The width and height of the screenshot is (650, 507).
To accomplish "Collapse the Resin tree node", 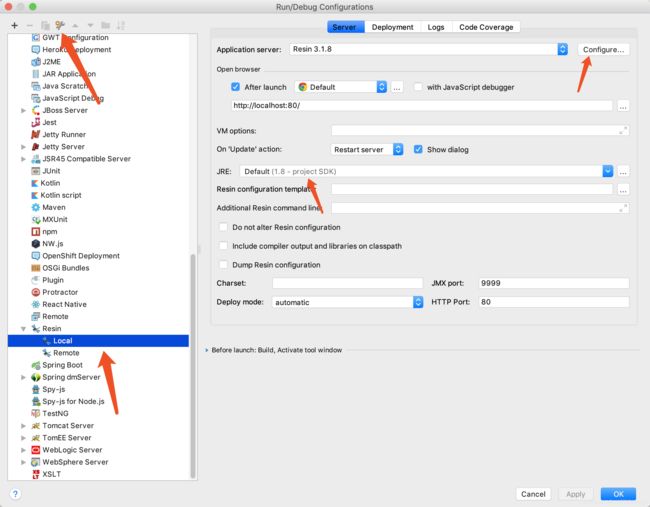I will tap(24, 329).
